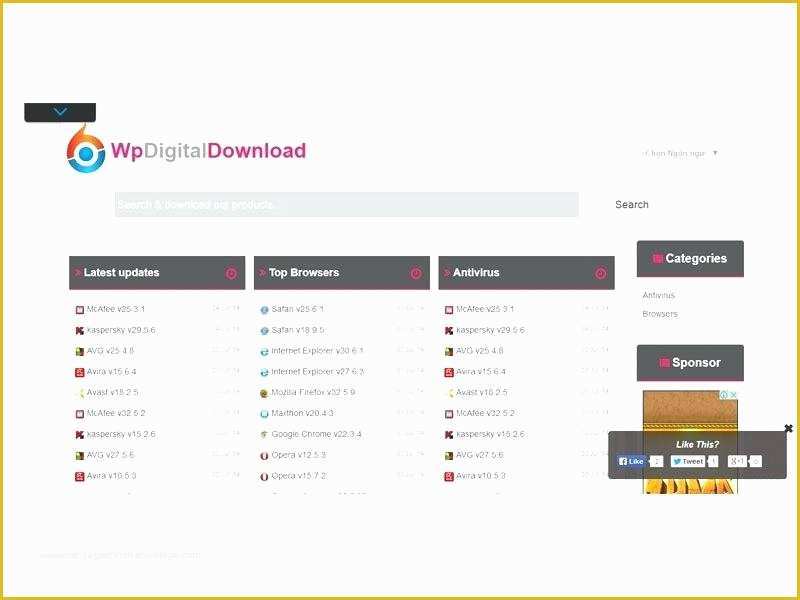Click the circular icon in Antivirus header
The height and width of the screenshot is (600, 800).
tap(601, 273)
